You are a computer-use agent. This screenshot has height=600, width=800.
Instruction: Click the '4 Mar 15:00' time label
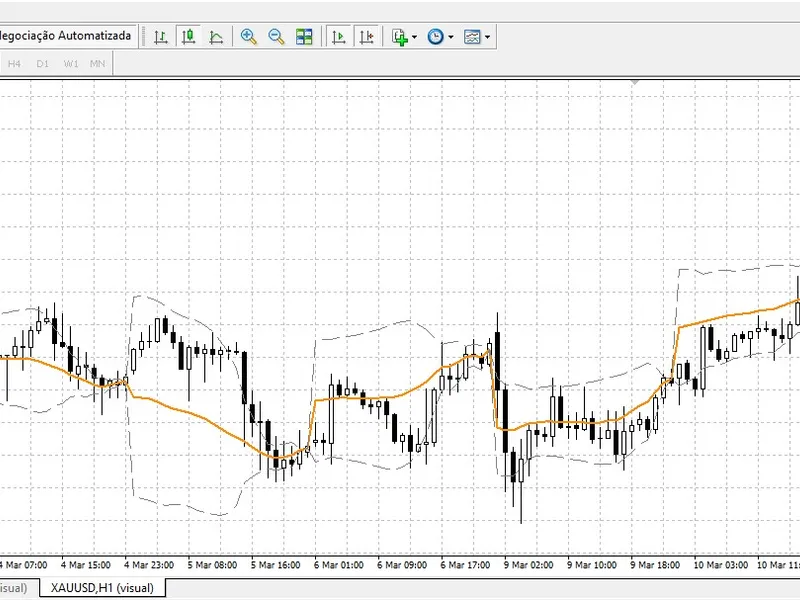[86, 565]
